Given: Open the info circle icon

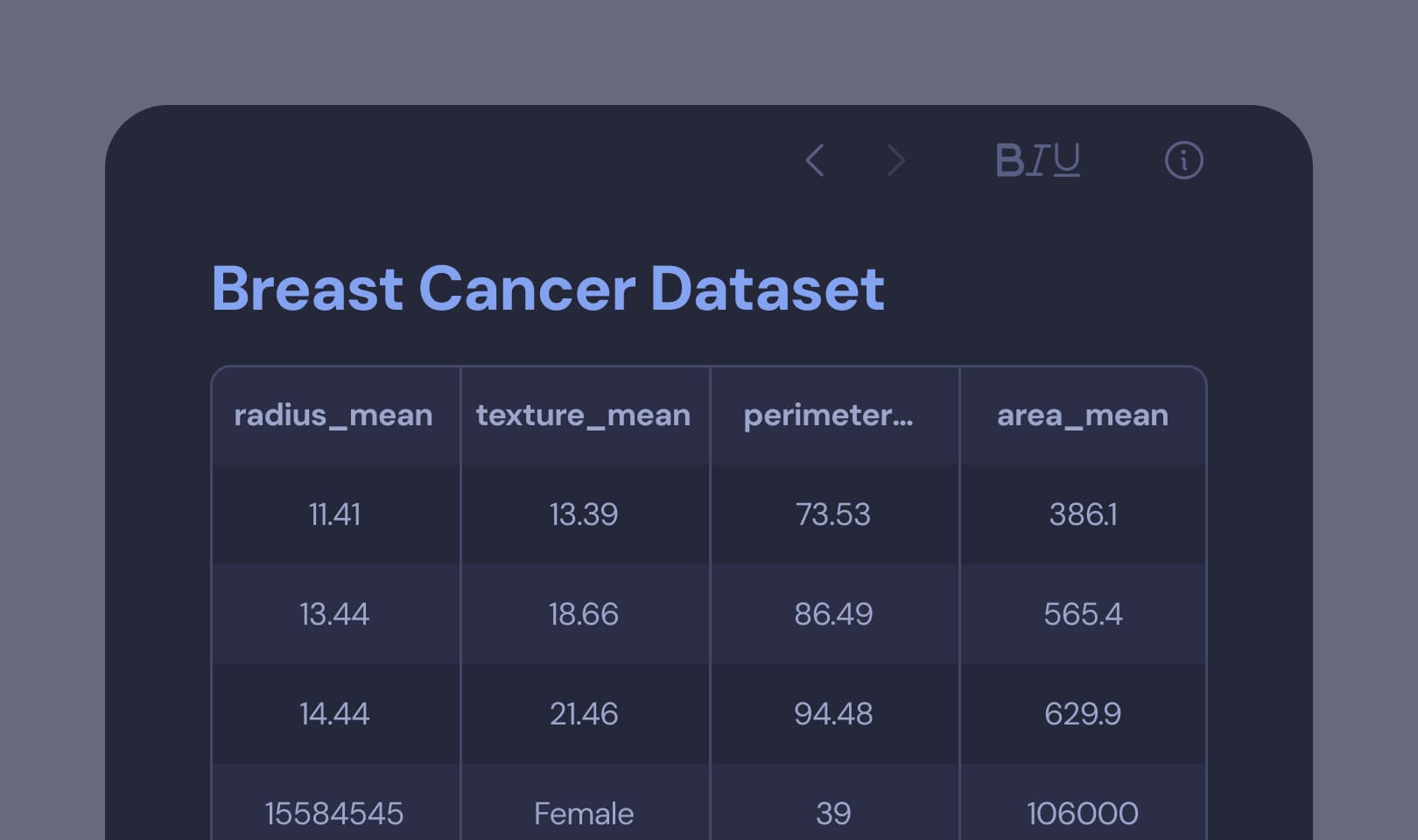Looking at the screenshot, I should tap(1183, 161).
